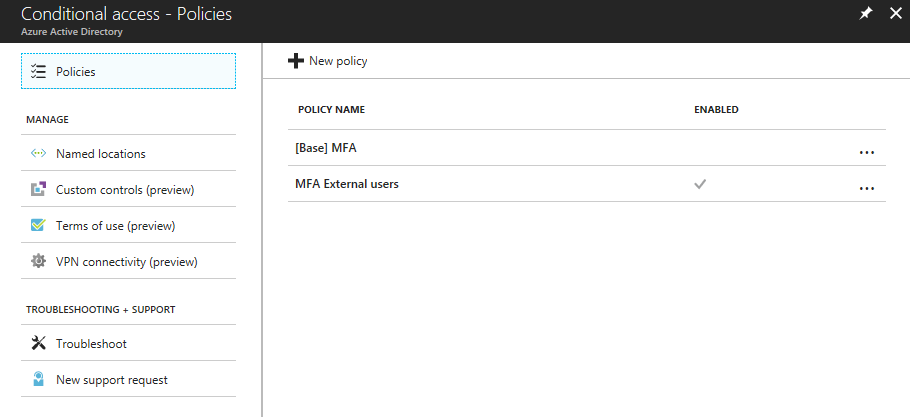Click the Troubleshoot wrench icon
This screenshot has height=417, width=910.
pos(38,343)
